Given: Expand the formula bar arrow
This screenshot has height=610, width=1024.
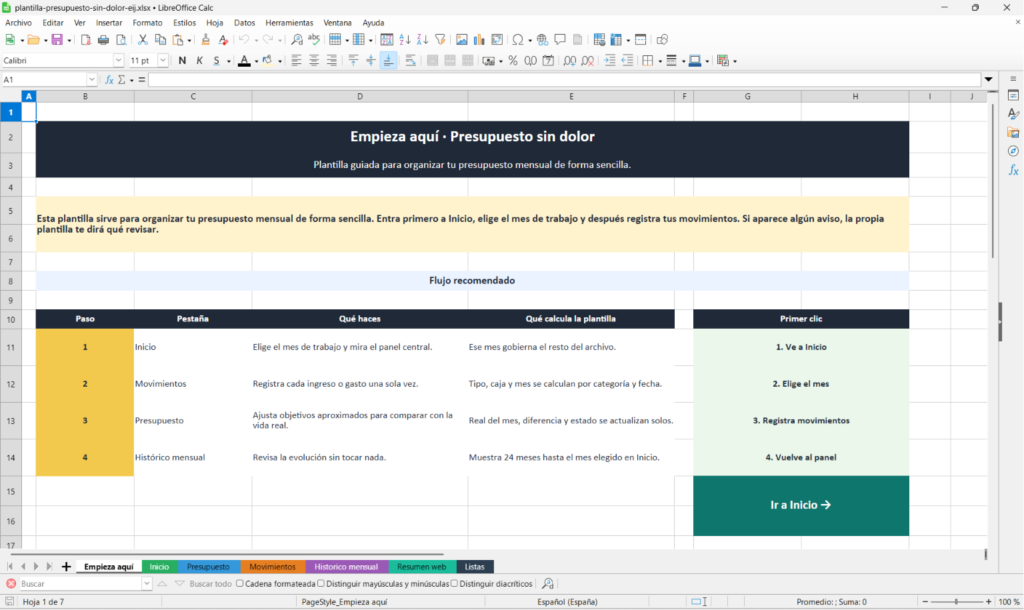Looking at the screenshot, I should pos(989,80).
